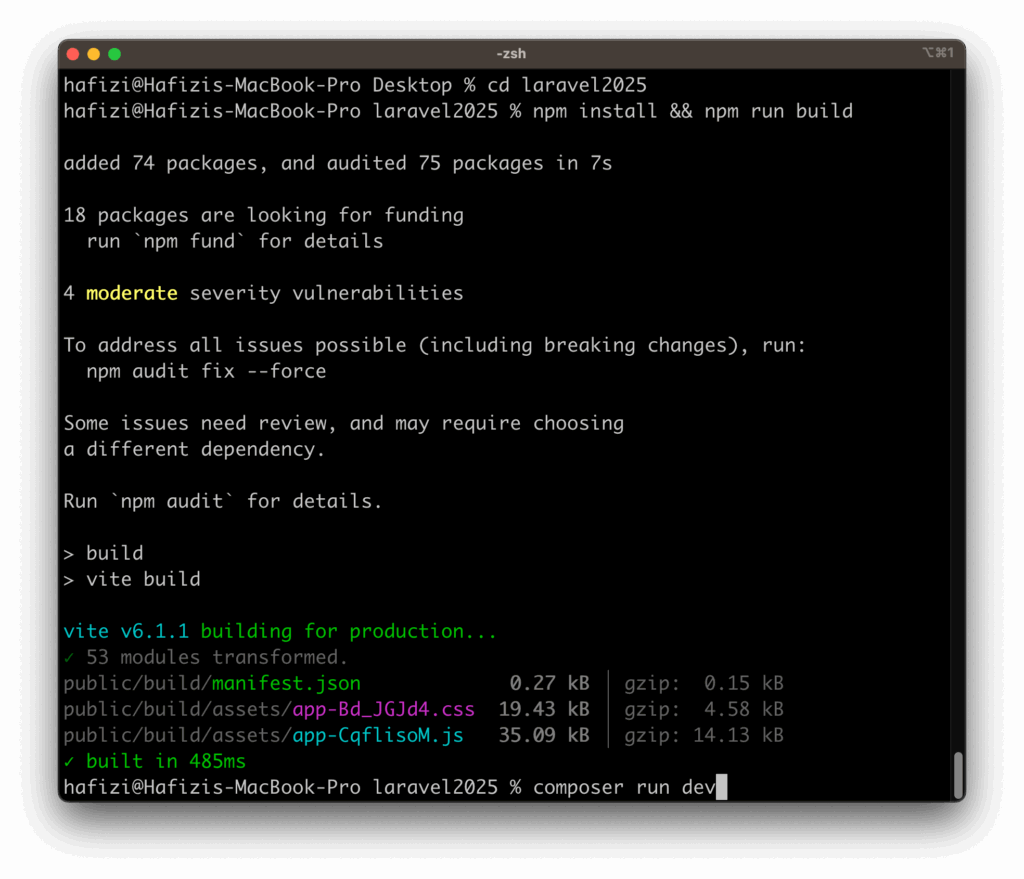The width and height of the screenshot is (1024, 879).
Task: Click 'Some issues need review' line
Action: point(344,424)
